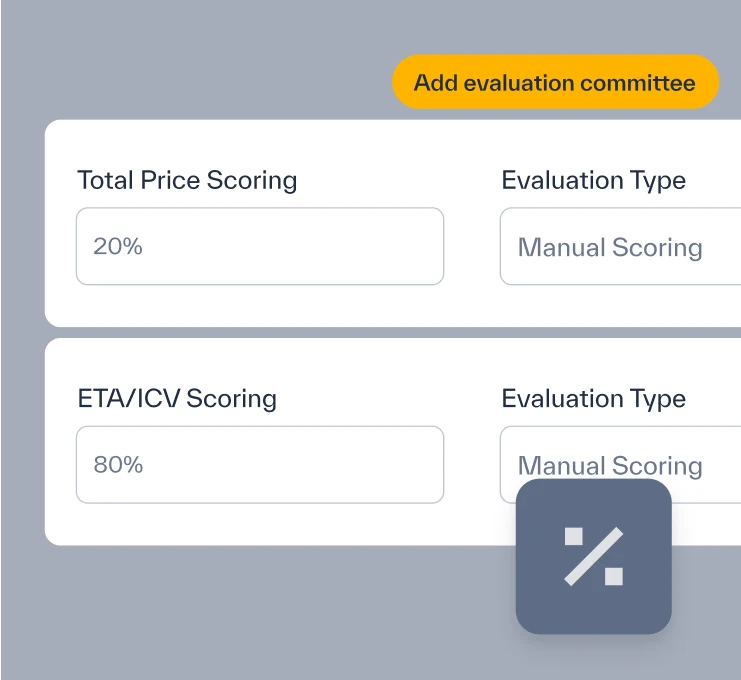Click Evaluation Type label in the top card
Viewport: 741px width, 680px height.
594,181
